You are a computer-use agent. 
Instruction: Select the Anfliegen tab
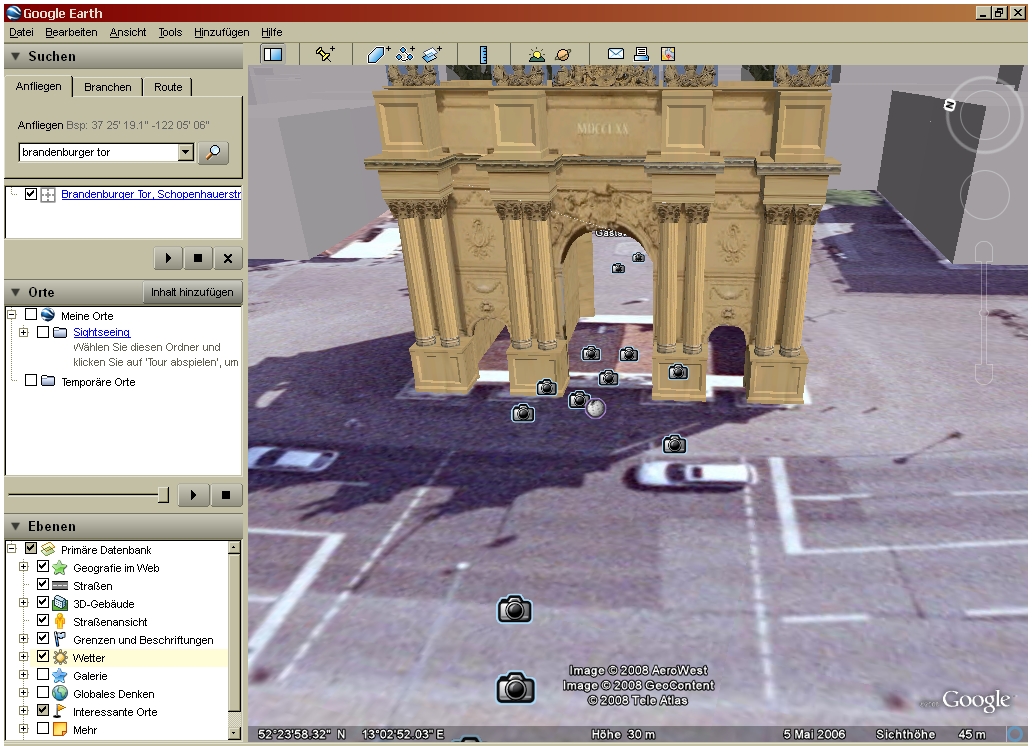click(39, 86)
